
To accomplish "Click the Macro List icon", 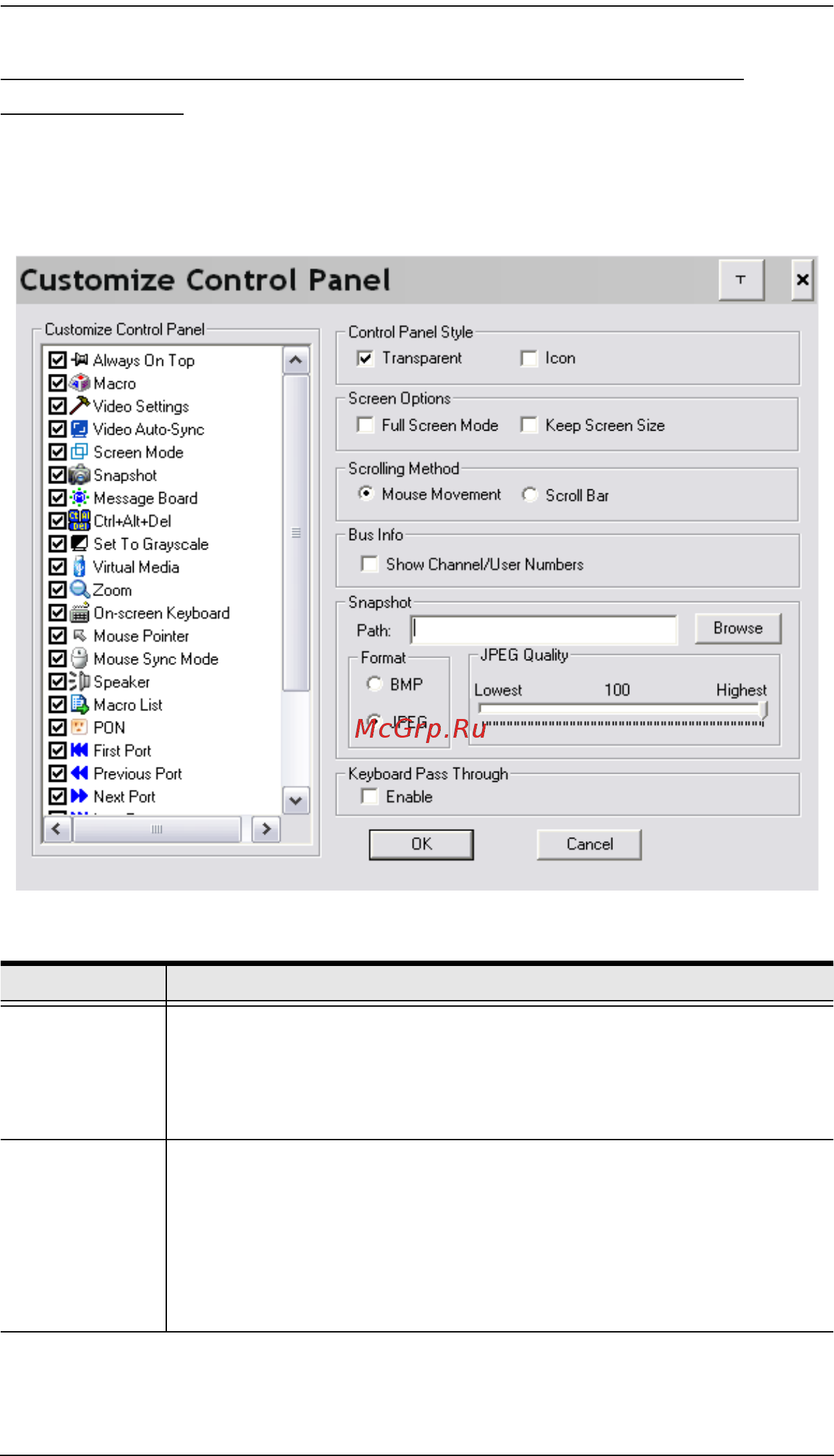I will tap(79, 704).
